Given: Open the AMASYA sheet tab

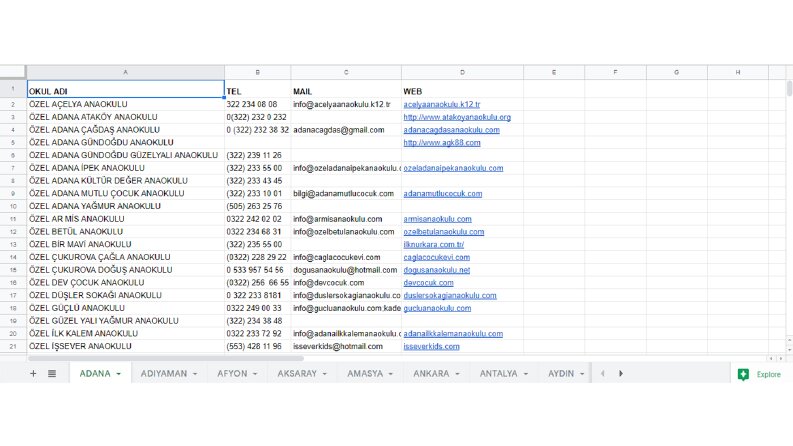Looking at the screenshot, I should pos(365,374).
